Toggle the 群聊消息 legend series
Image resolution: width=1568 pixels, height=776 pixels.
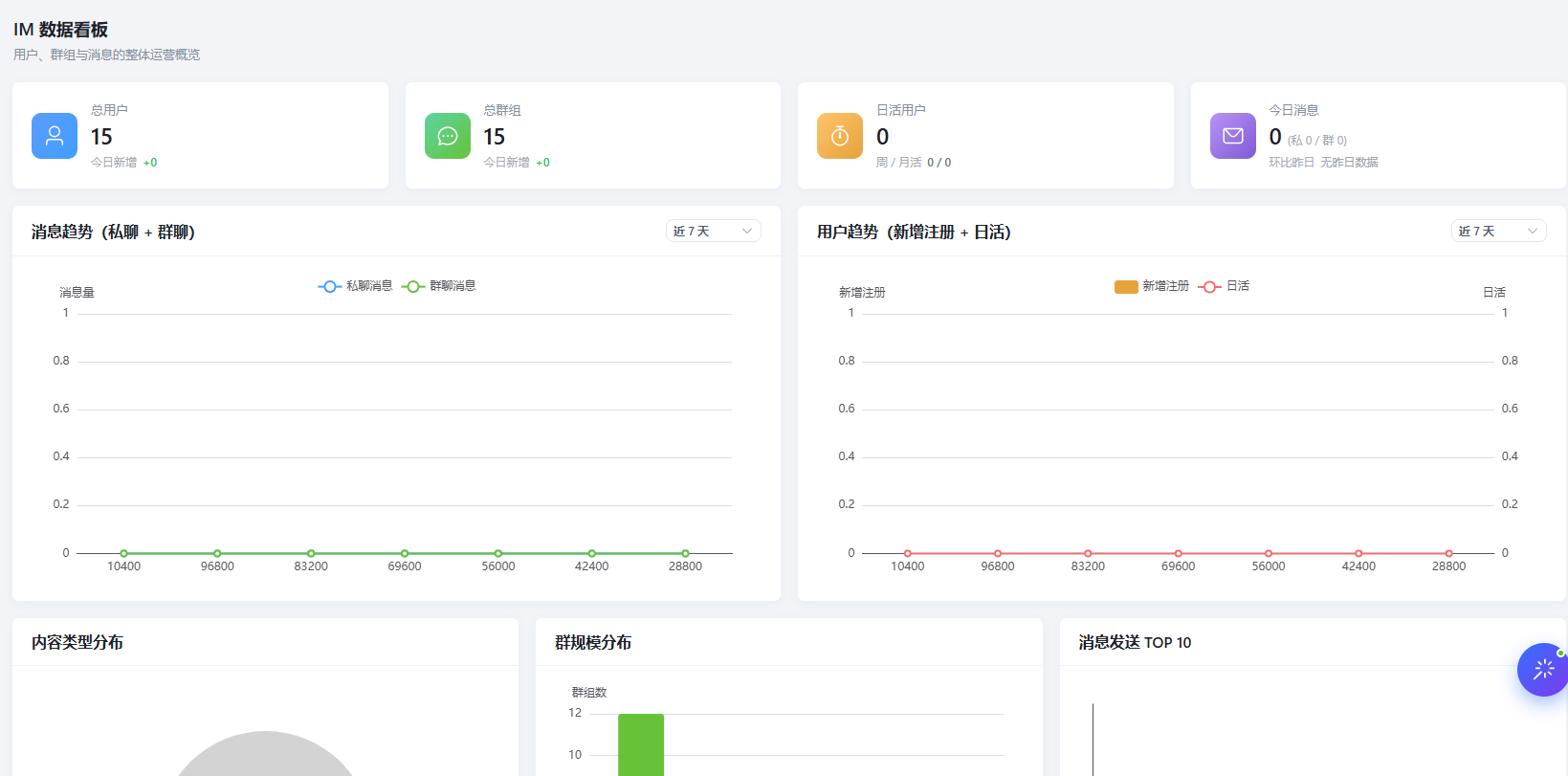[x=439, y=286]
